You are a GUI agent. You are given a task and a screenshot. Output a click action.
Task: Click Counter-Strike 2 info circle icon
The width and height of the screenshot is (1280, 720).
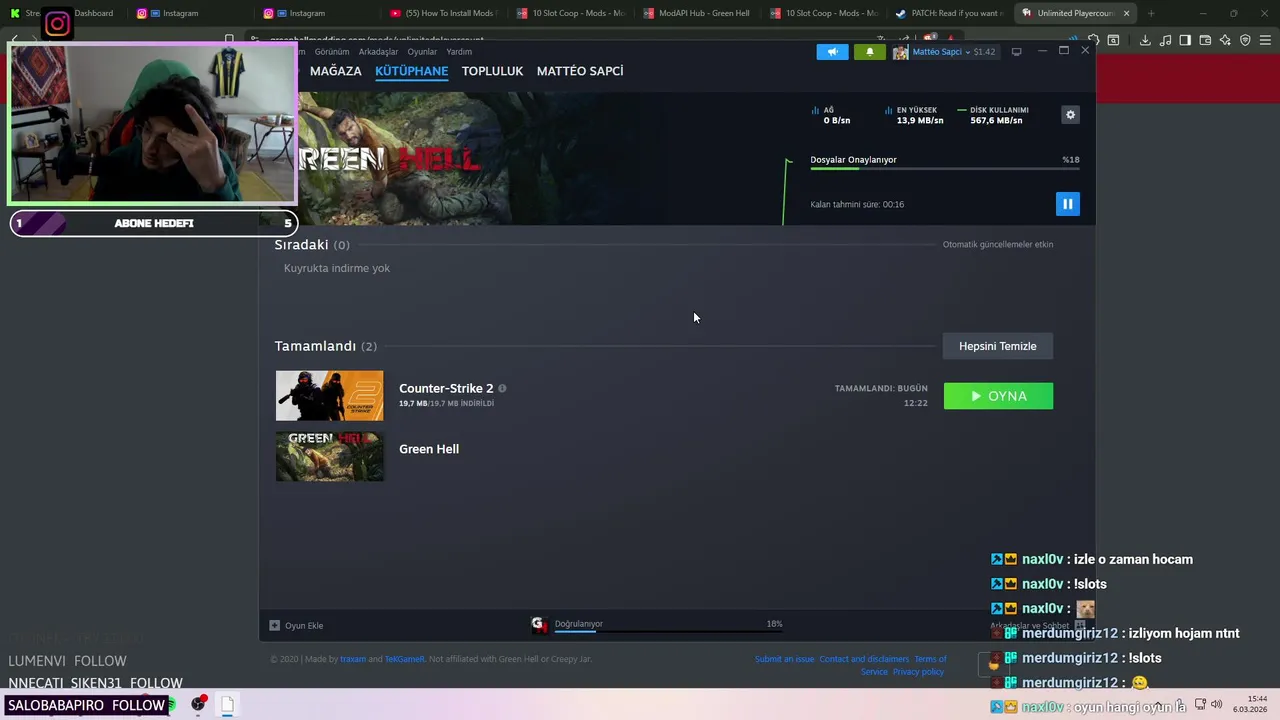click(x=502, y=388)
